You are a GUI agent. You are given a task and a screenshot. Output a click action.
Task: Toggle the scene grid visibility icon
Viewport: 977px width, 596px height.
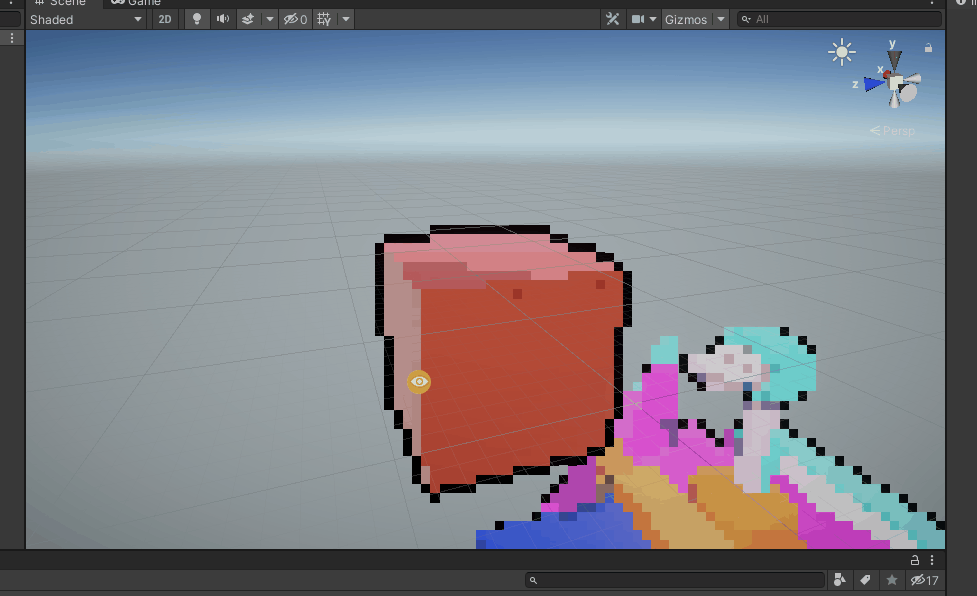324,19
